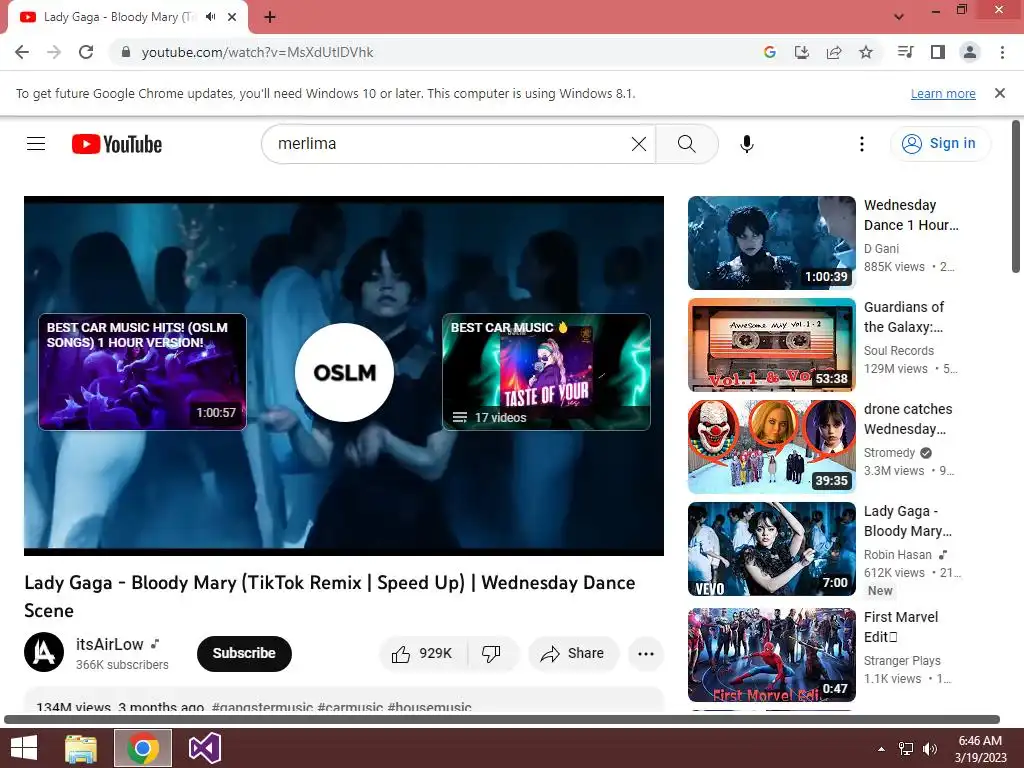The height and width of the screenshot is (768, 1024).
Task: Share the current video
Action: 573,654
